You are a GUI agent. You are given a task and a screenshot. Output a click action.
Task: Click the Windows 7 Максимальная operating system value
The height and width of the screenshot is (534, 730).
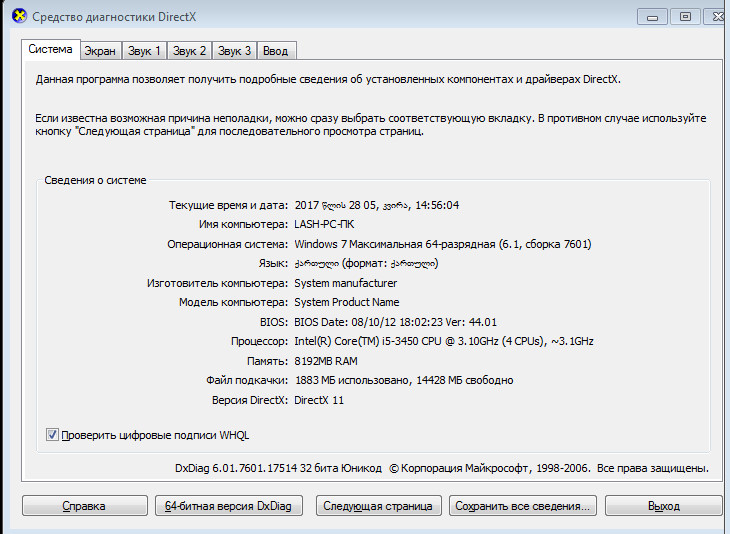click(x=443, y=244)
